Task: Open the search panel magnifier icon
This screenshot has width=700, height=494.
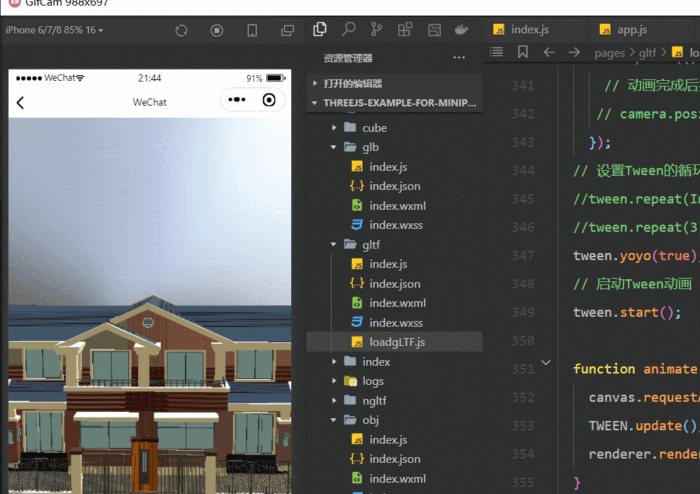Action: coord(349,30)
